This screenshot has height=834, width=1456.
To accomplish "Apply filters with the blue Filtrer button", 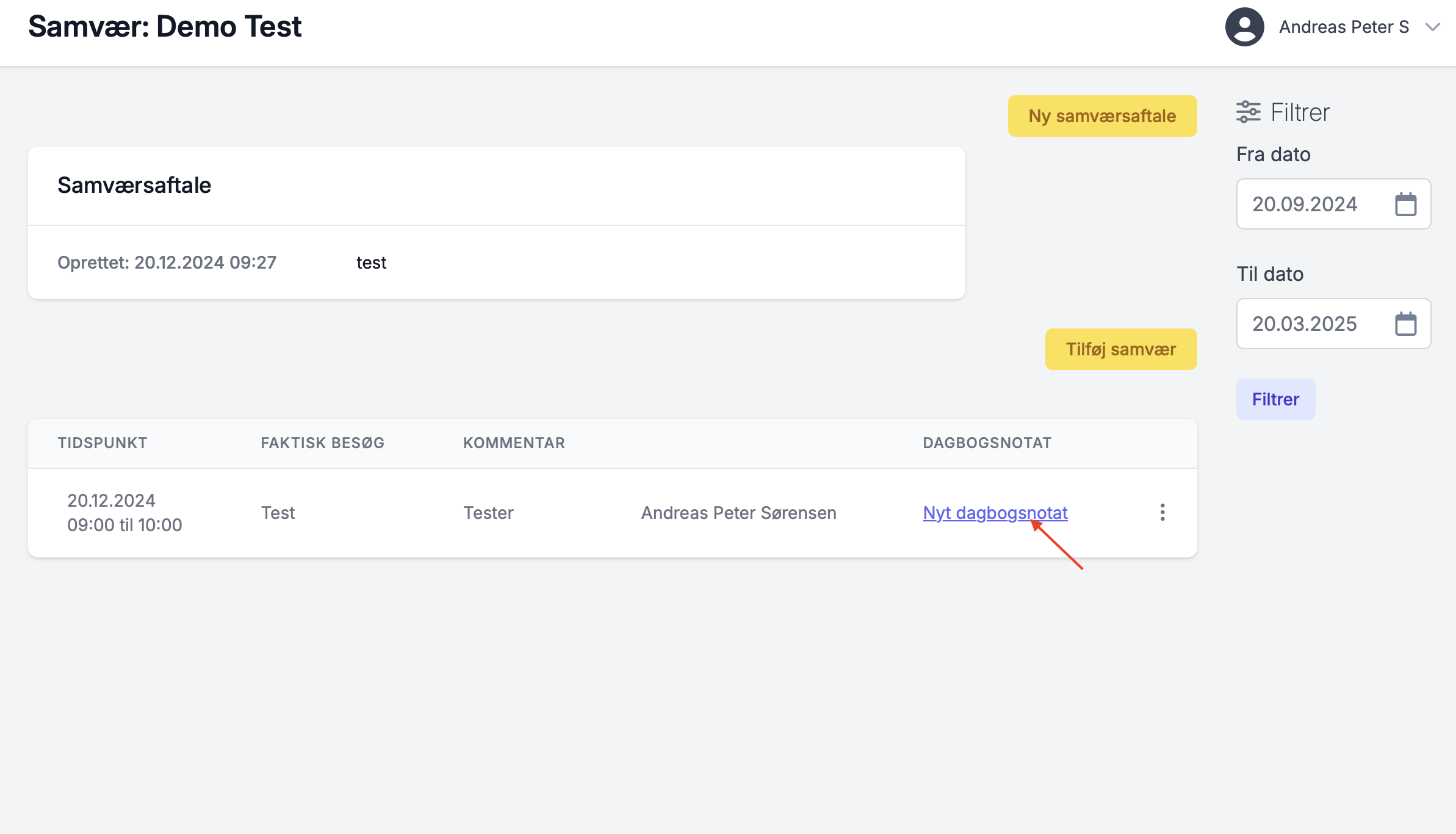I will (1275, 399).
